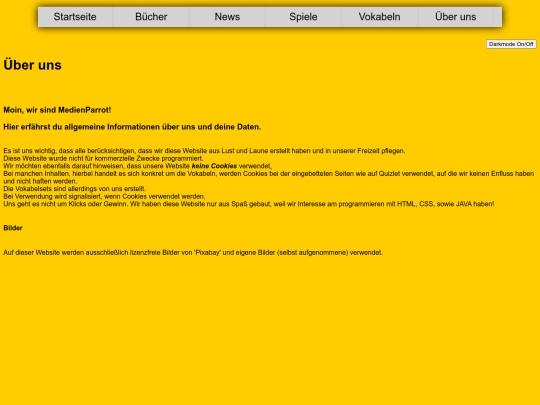Select the Über uns navigation item
This screenshot has height=405, width=540.
pyautogui.click(x=456, y=17)
